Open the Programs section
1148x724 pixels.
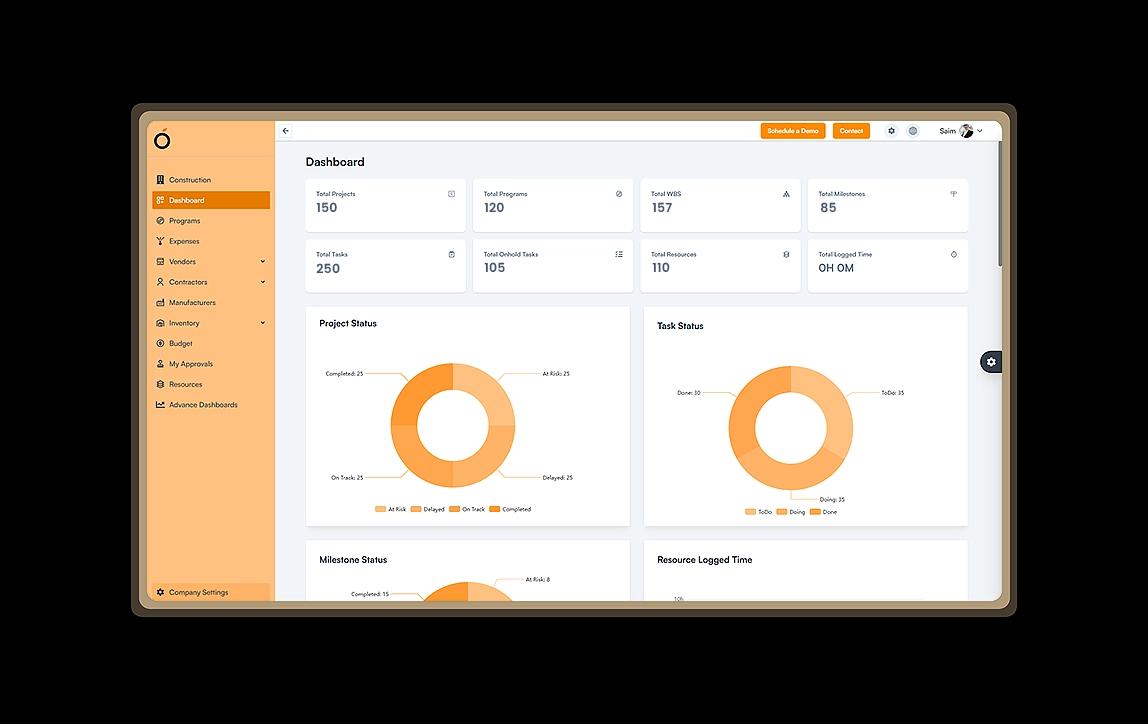tap(185, 220)
